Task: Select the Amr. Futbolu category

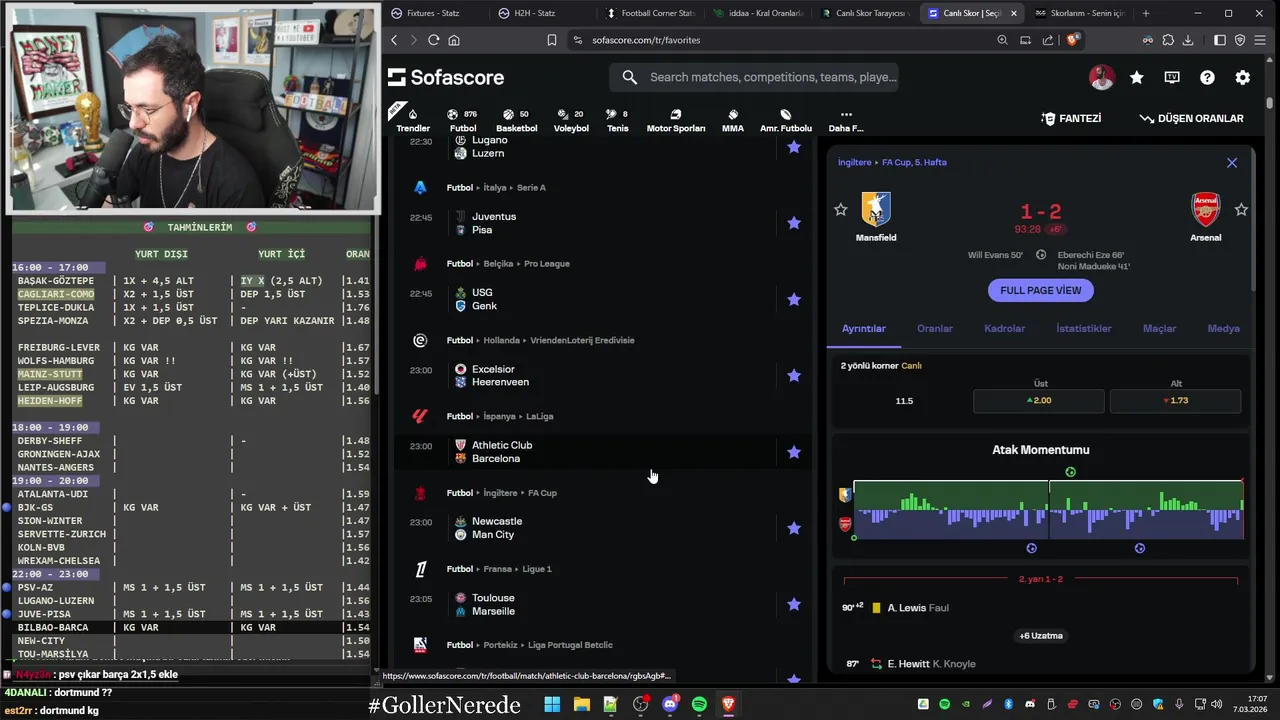Action: pos(786,120)
